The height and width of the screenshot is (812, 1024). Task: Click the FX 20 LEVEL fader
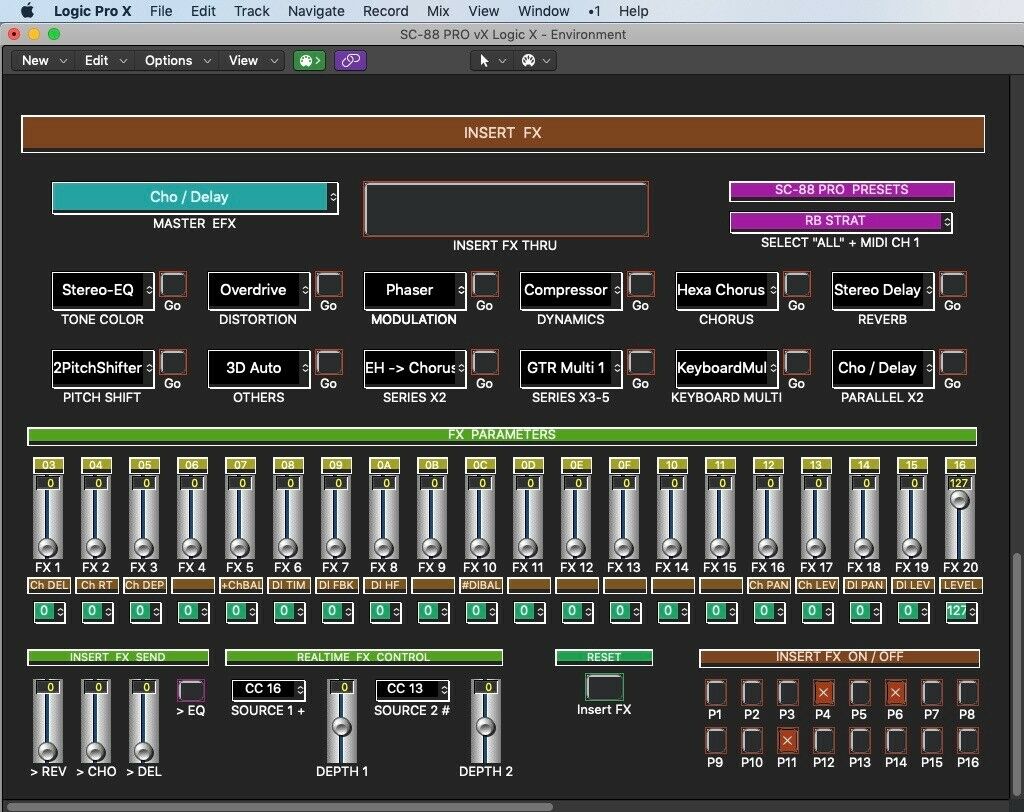point(960,510)
